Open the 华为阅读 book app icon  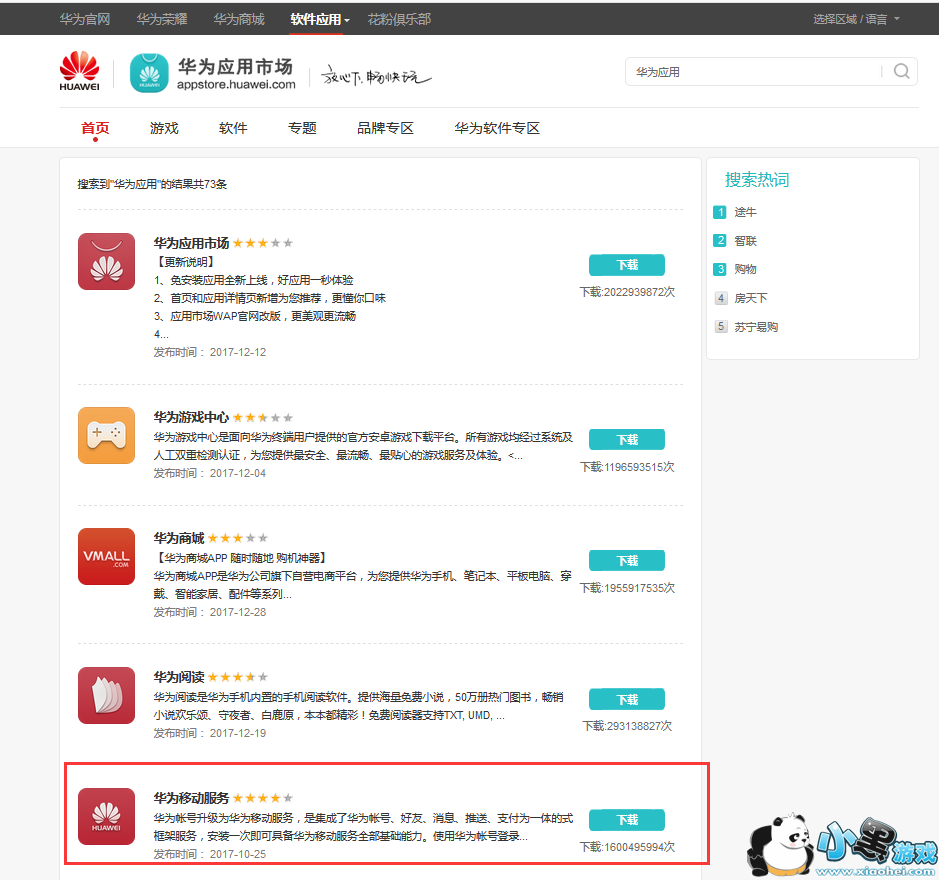[106, 695]
